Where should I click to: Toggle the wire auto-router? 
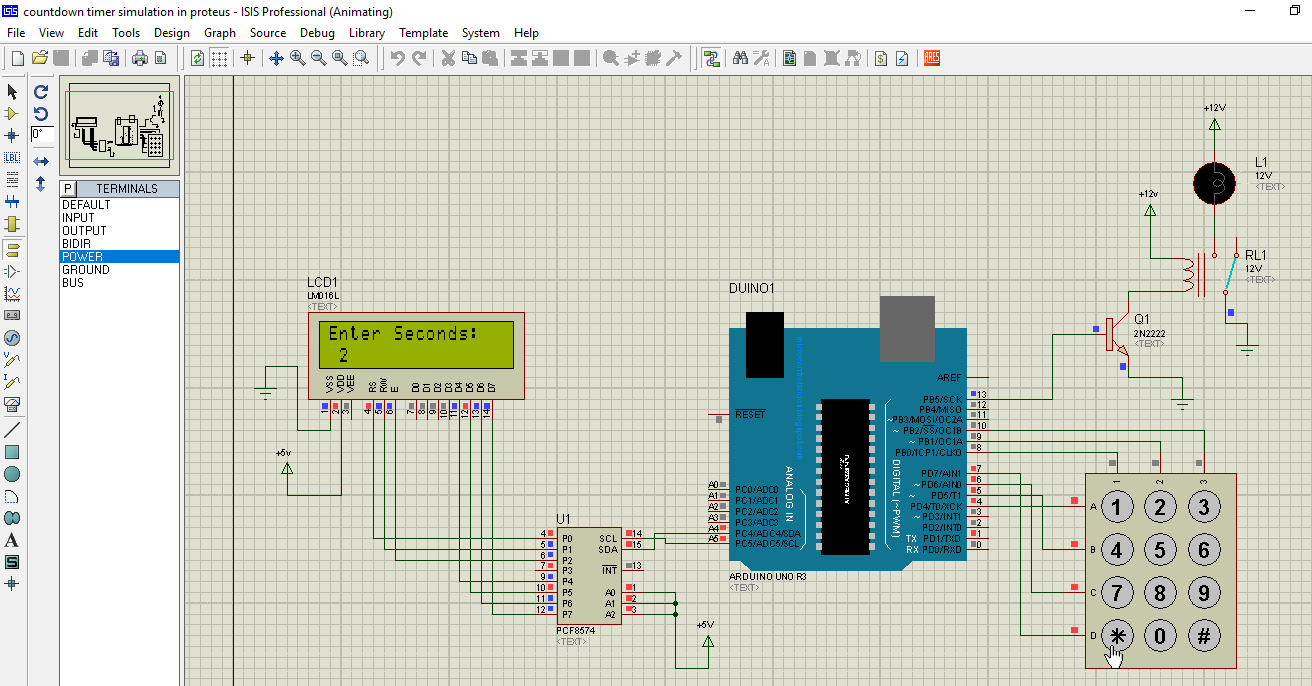click(x=710, y=58)
